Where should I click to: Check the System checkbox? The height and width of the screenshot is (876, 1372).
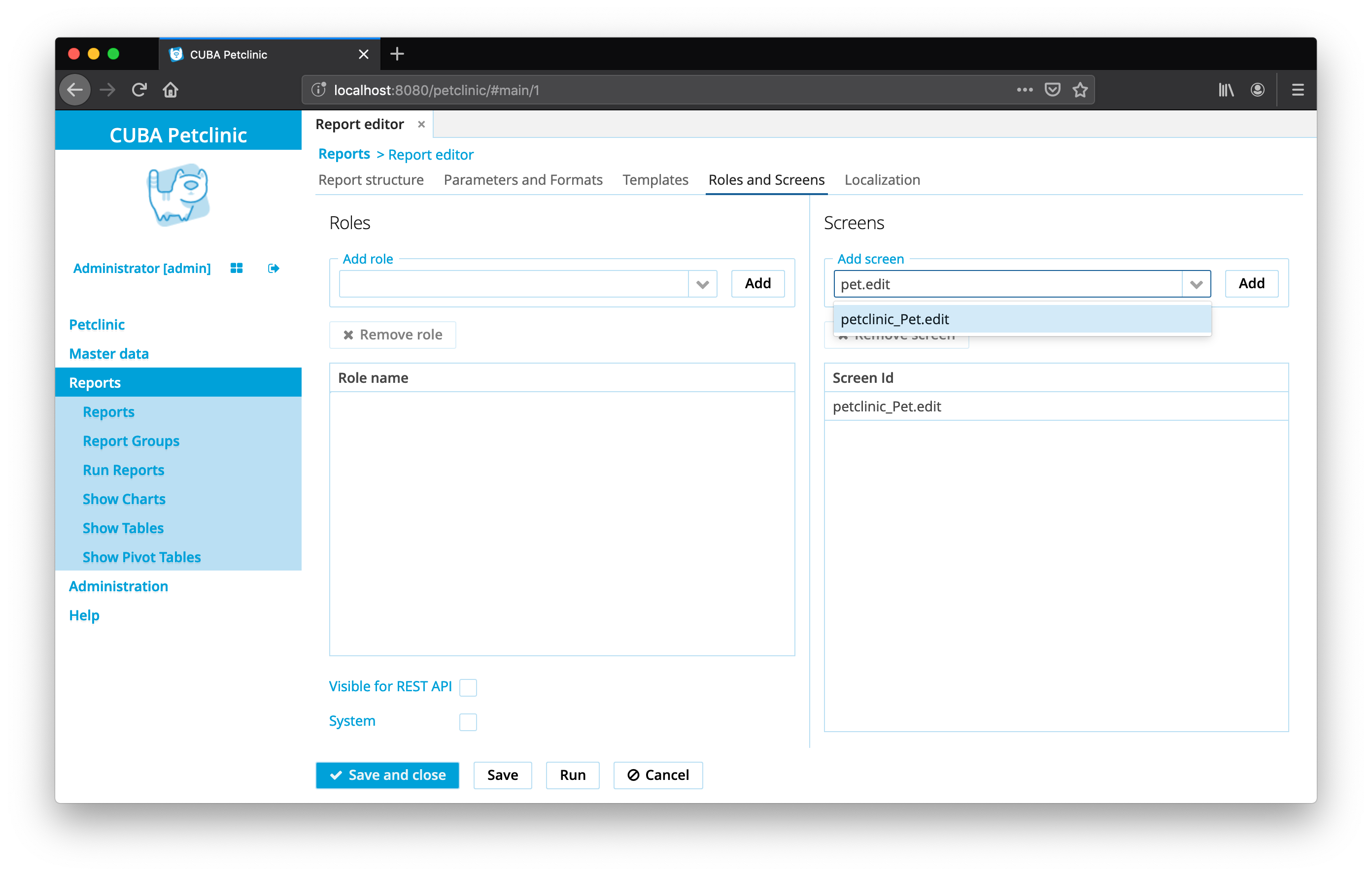pyautogui.click(x=468, y=722)
